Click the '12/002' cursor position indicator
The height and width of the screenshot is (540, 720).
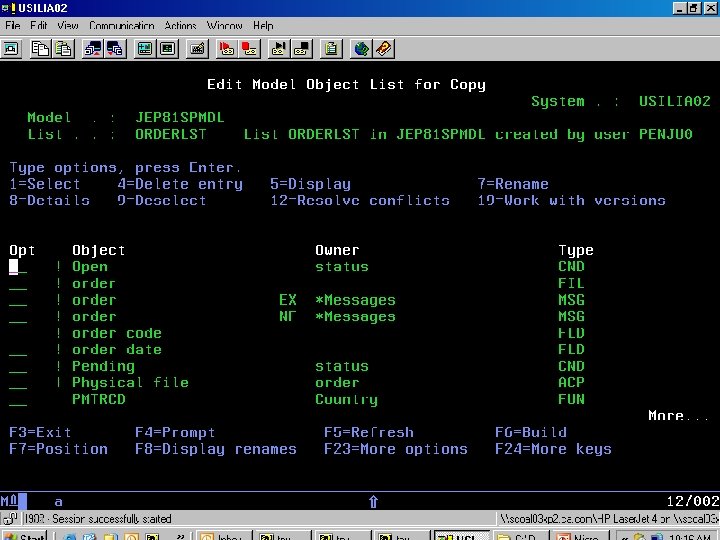tap(693, 501)
